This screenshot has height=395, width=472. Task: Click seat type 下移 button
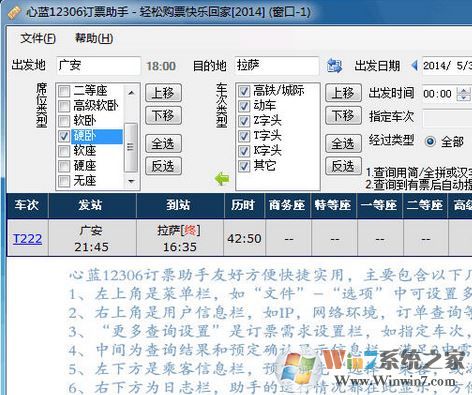tap(163, 116)
